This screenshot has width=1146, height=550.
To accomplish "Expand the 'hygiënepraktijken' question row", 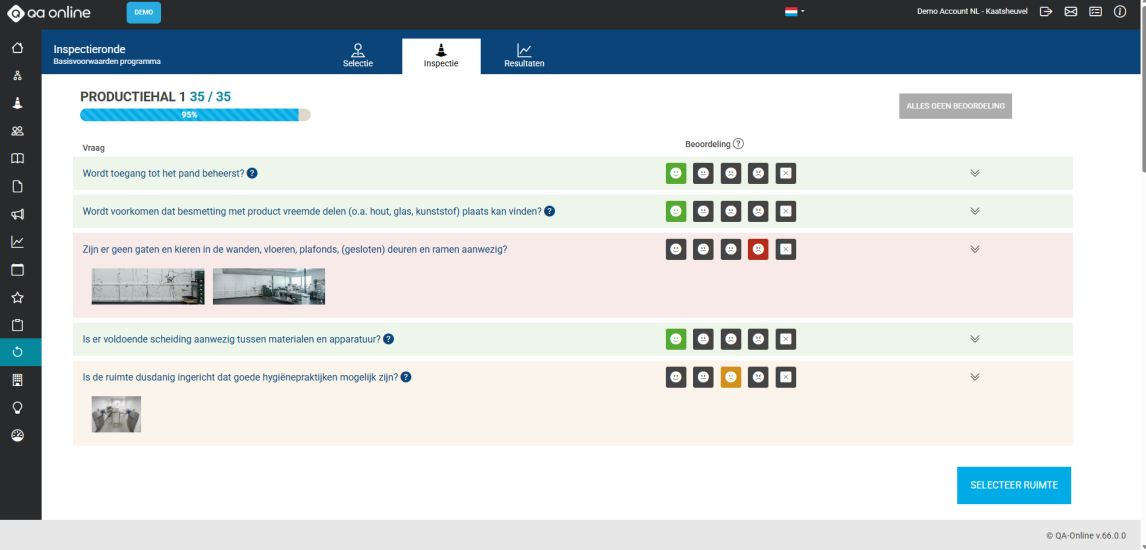I will click(974, 377).
